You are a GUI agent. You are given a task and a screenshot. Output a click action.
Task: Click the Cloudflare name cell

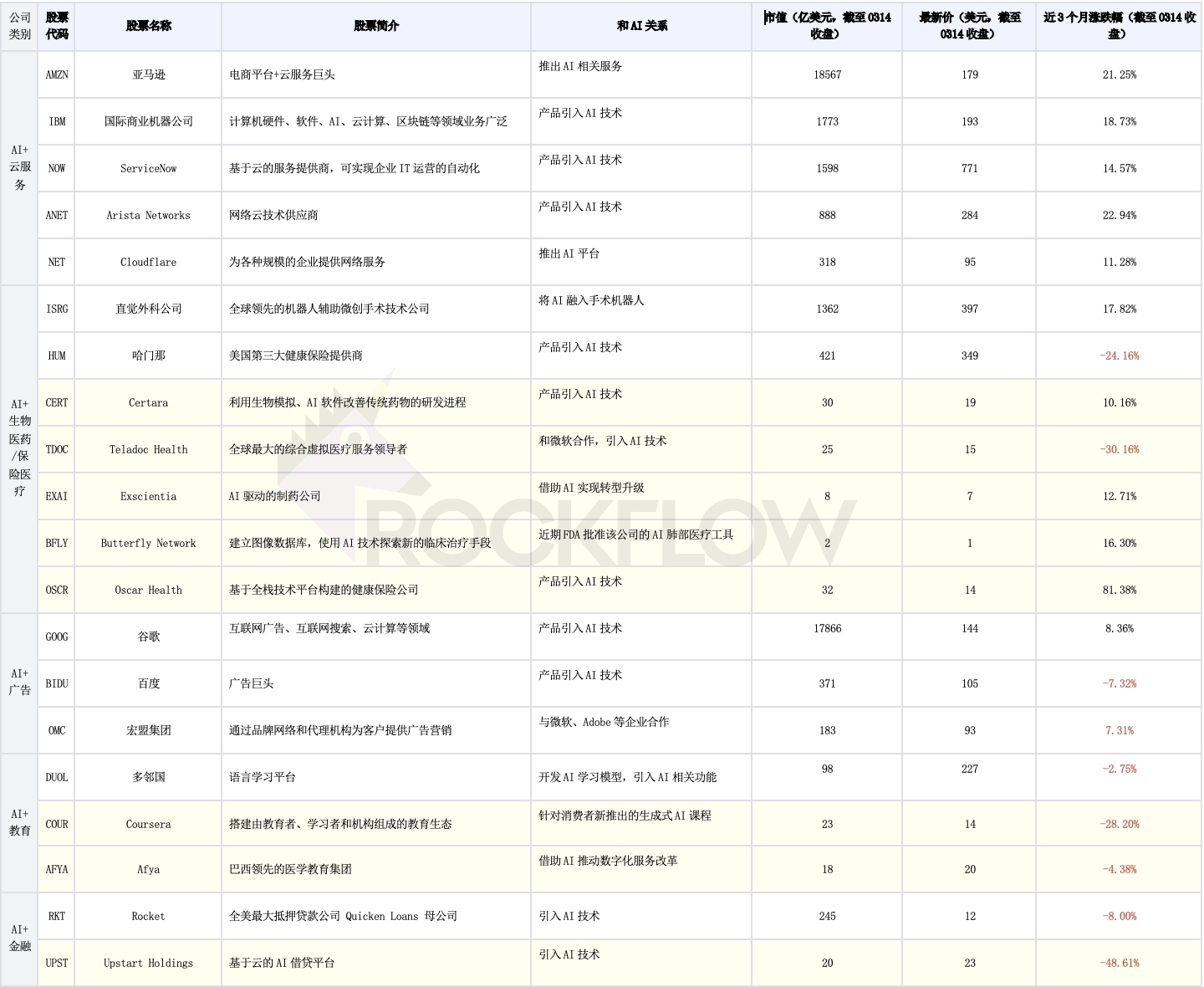(x=148, y=262)
